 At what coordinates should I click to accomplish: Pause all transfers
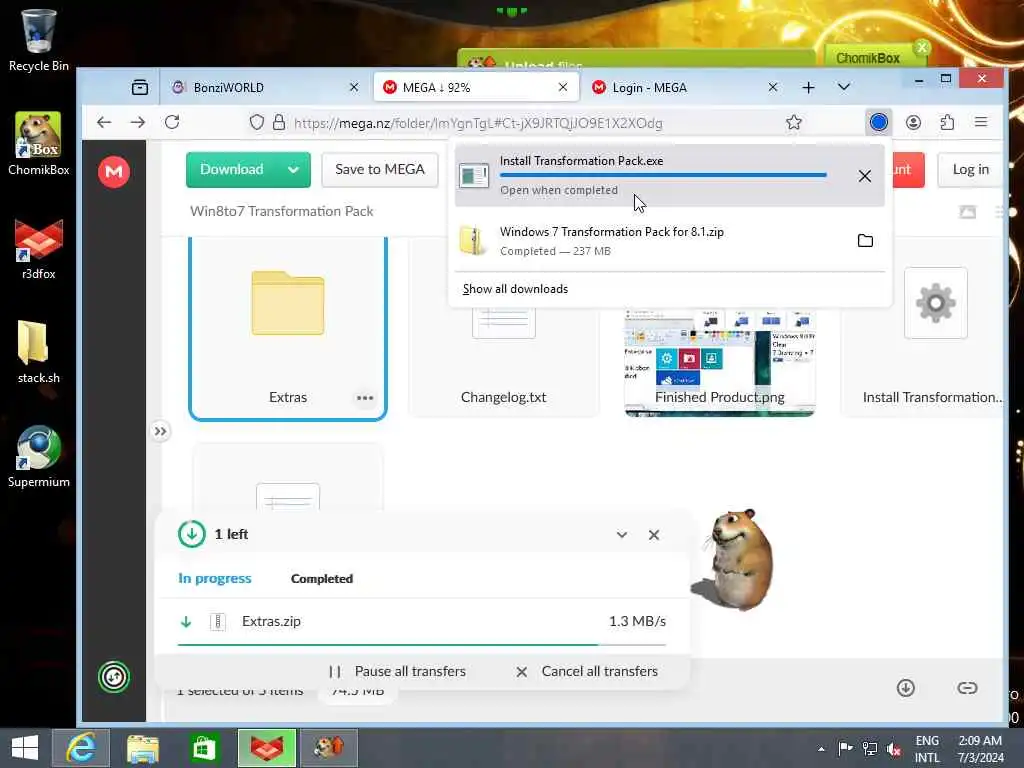[397, 671]
